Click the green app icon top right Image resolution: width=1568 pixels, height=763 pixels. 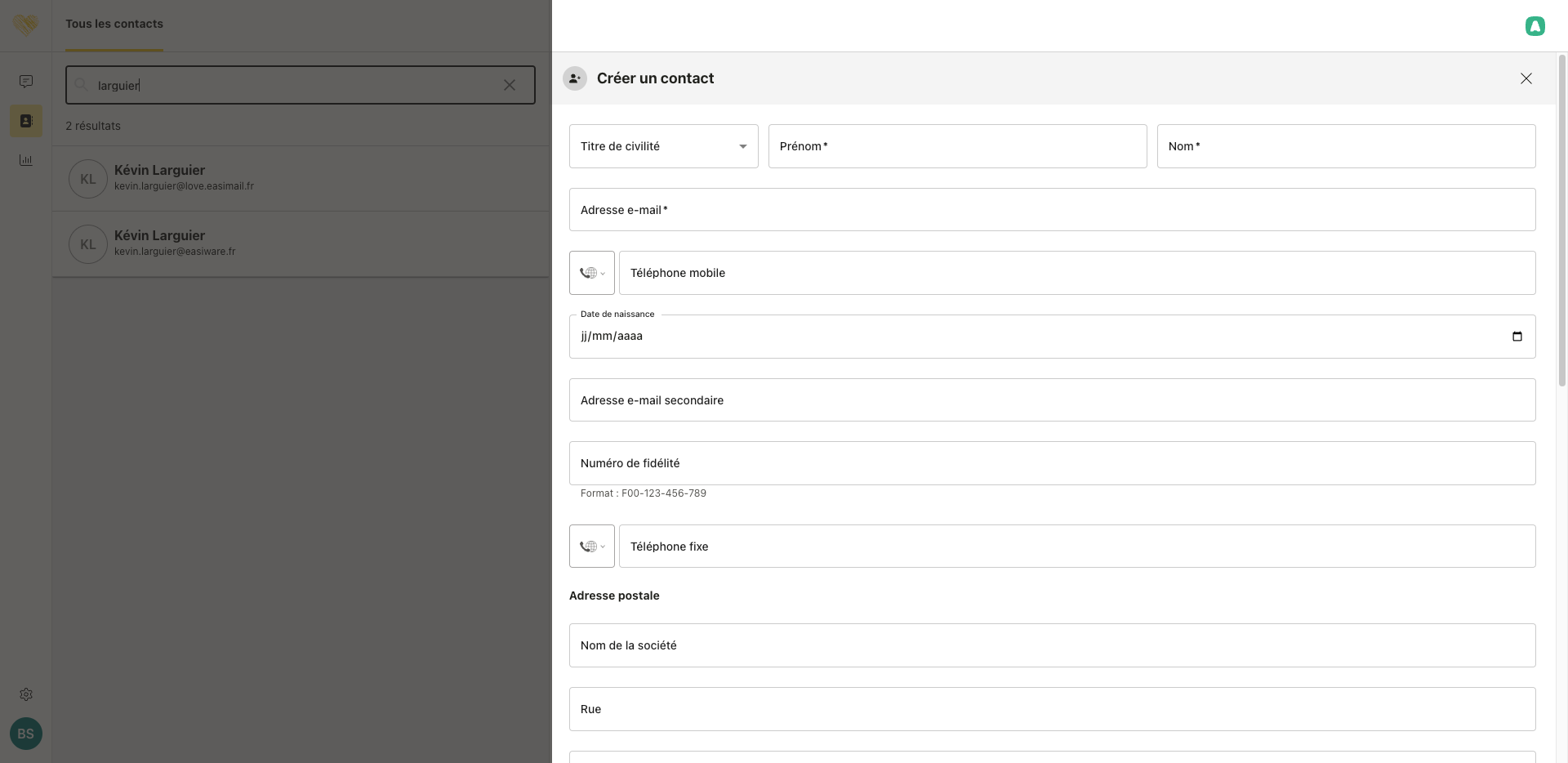(x=1535, y=26)
